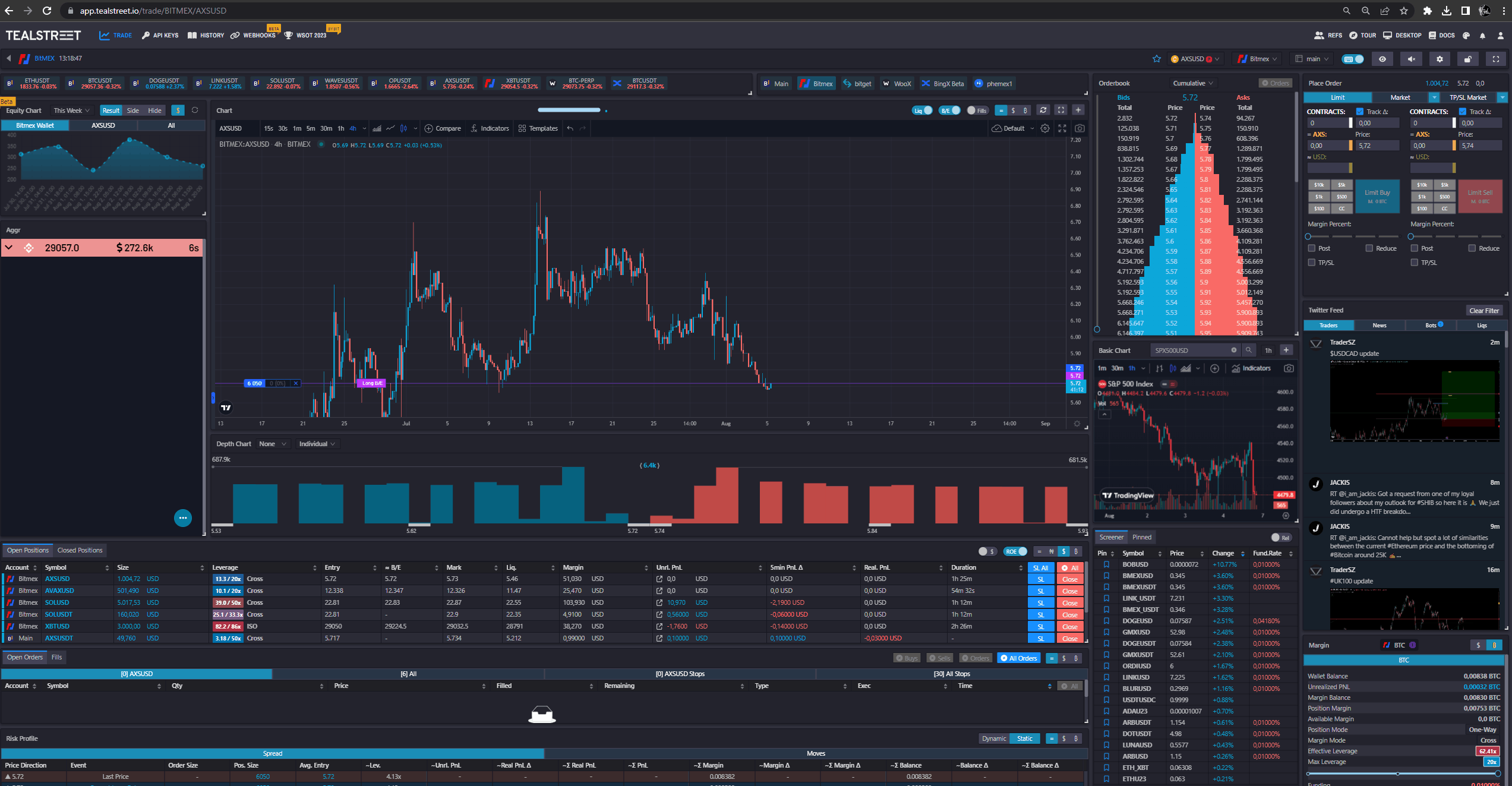This screenshot has height=786, width=1512.
Task: Click SL All in positions header
Action: pyautogui.click(x=1041, y=568)
